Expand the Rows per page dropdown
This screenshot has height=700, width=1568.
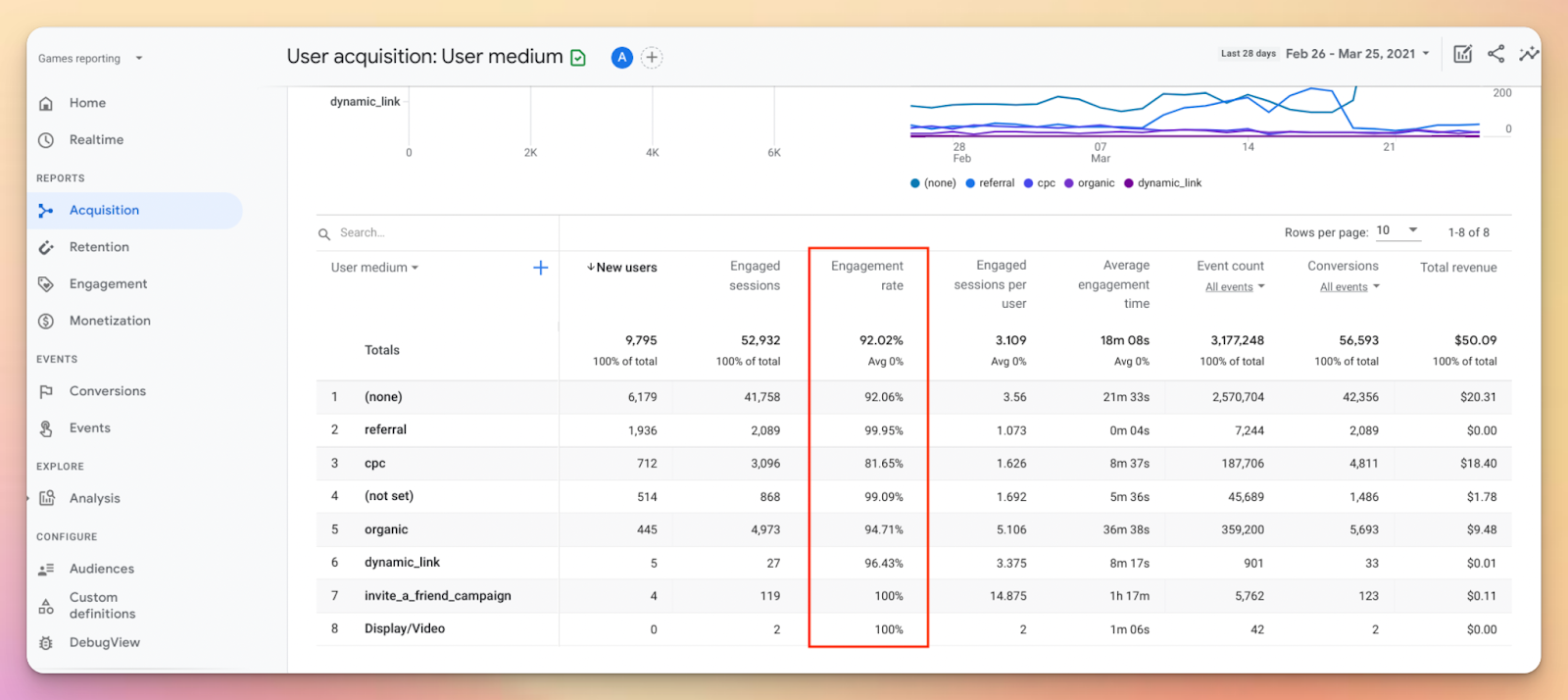(1398, 230)
